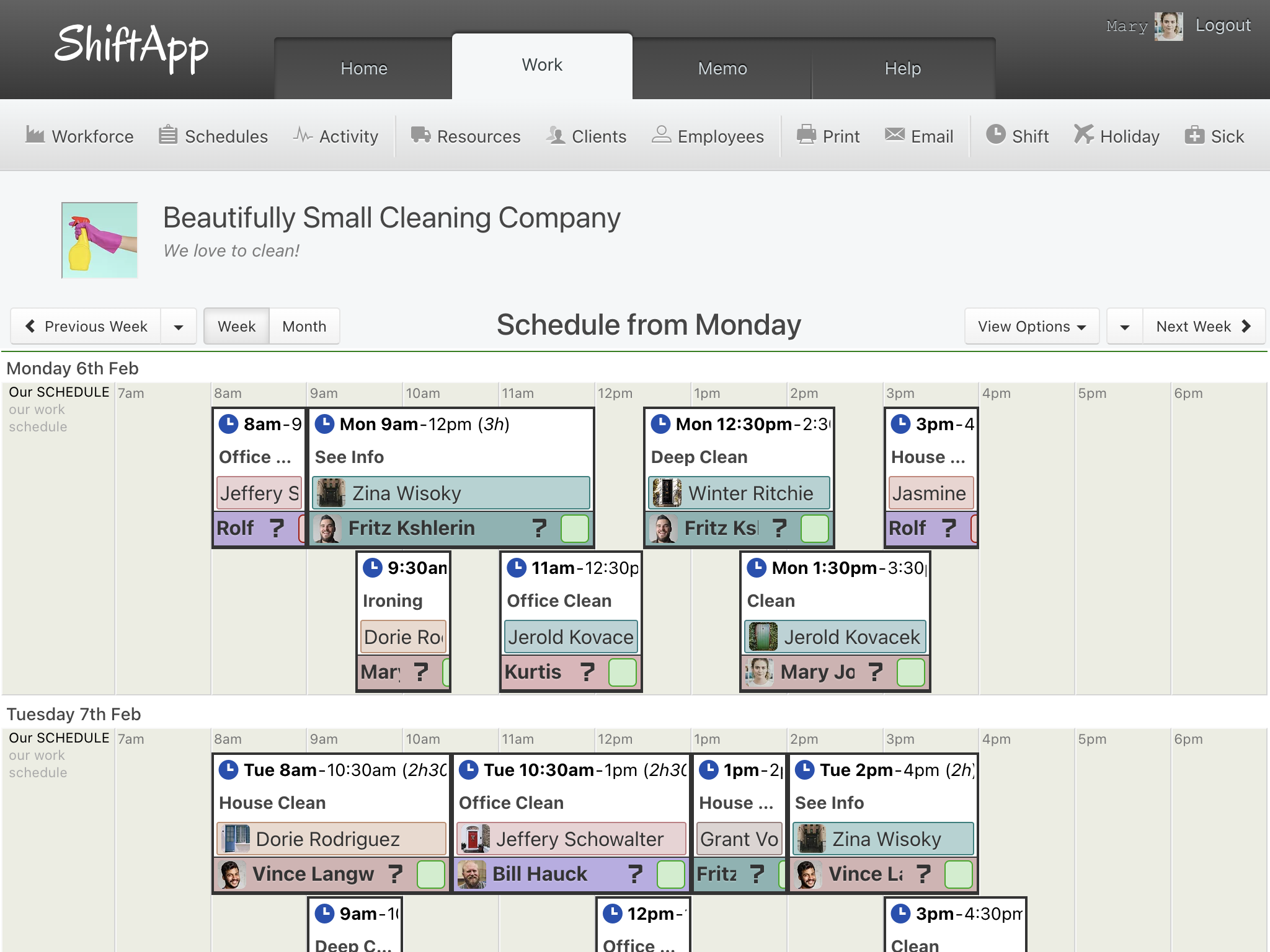This screenshot has height=952, width=1270.
Task: Open the Workforce chart icon
Action: (x=35, y=135)
